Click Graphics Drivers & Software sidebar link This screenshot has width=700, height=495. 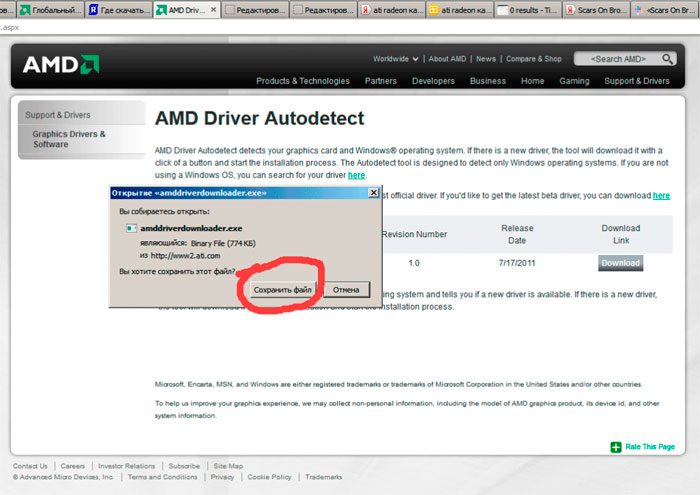click(x=69, y=139)
